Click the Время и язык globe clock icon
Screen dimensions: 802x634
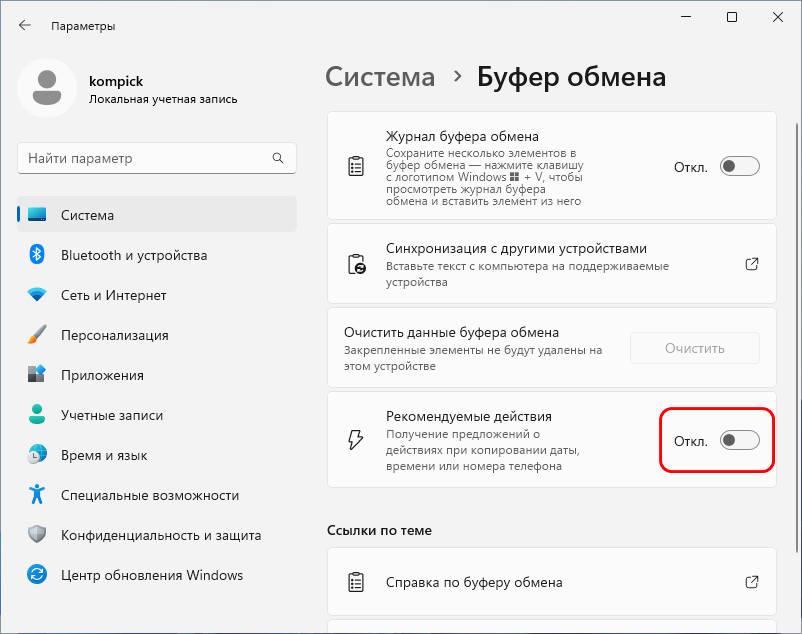click(37, 455)
